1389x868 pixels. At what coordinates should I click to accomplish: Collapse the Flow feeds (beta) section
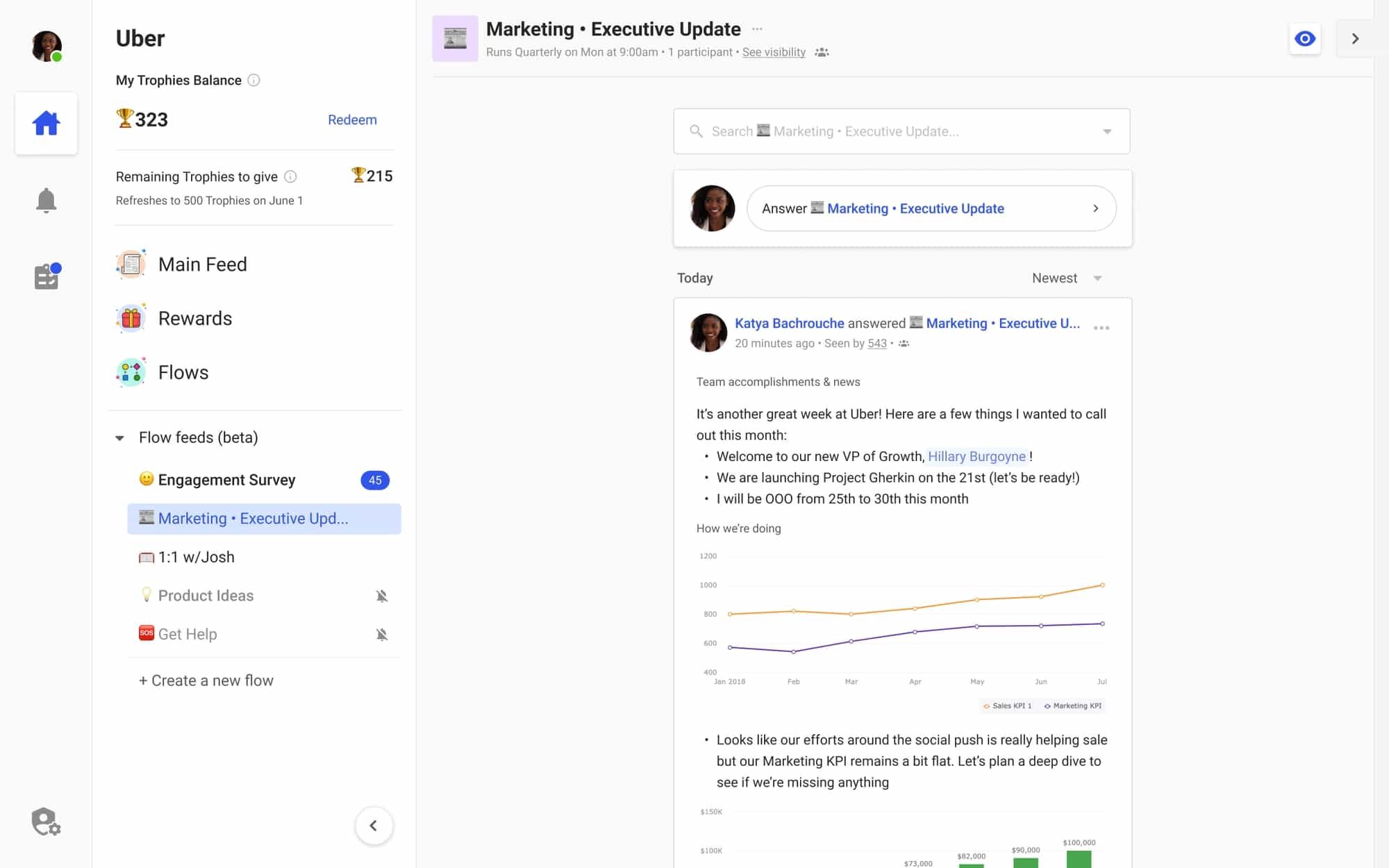point(119,437)
